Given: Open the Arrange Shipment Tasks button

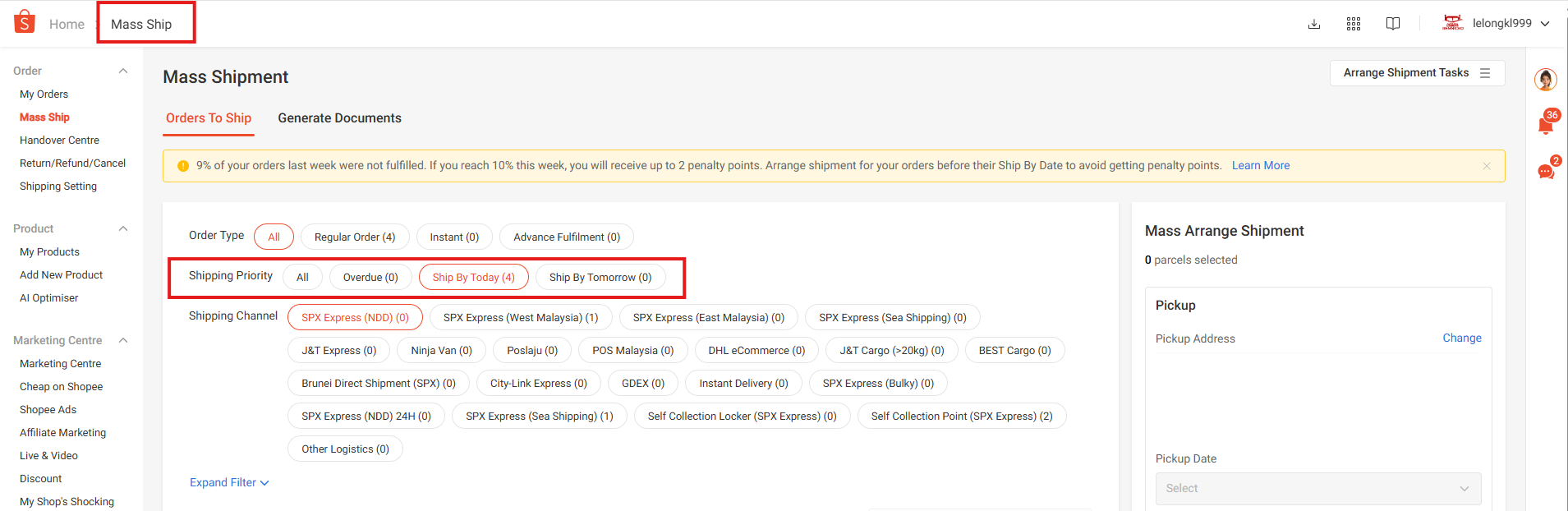Looking at the screenshot, I should (1417, 73).
